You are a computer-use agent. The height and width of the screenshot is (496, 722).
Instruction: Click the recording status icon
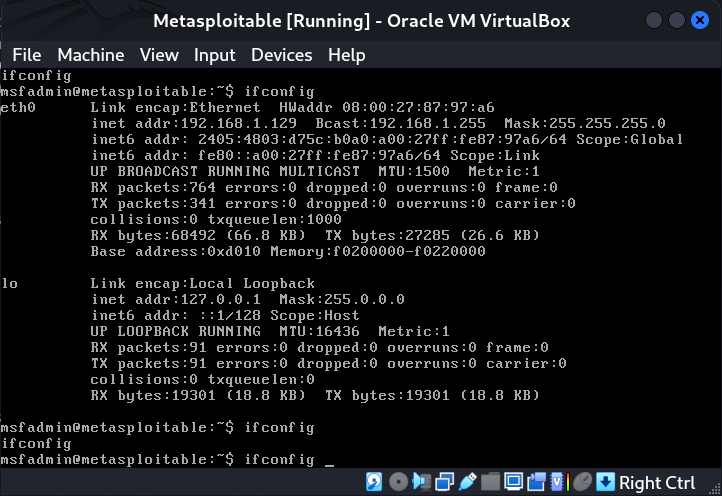[536, 482]
